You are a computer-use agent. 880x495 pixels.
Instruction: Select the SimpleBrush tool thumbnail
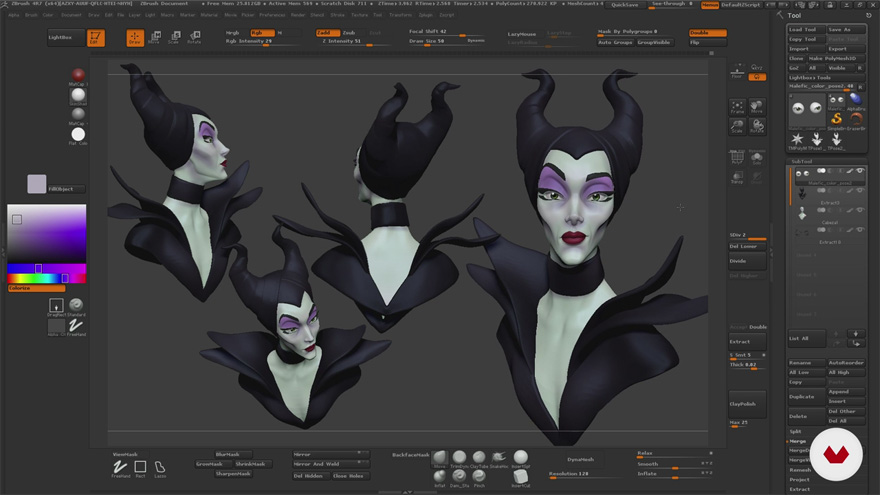tap(837, 119)
